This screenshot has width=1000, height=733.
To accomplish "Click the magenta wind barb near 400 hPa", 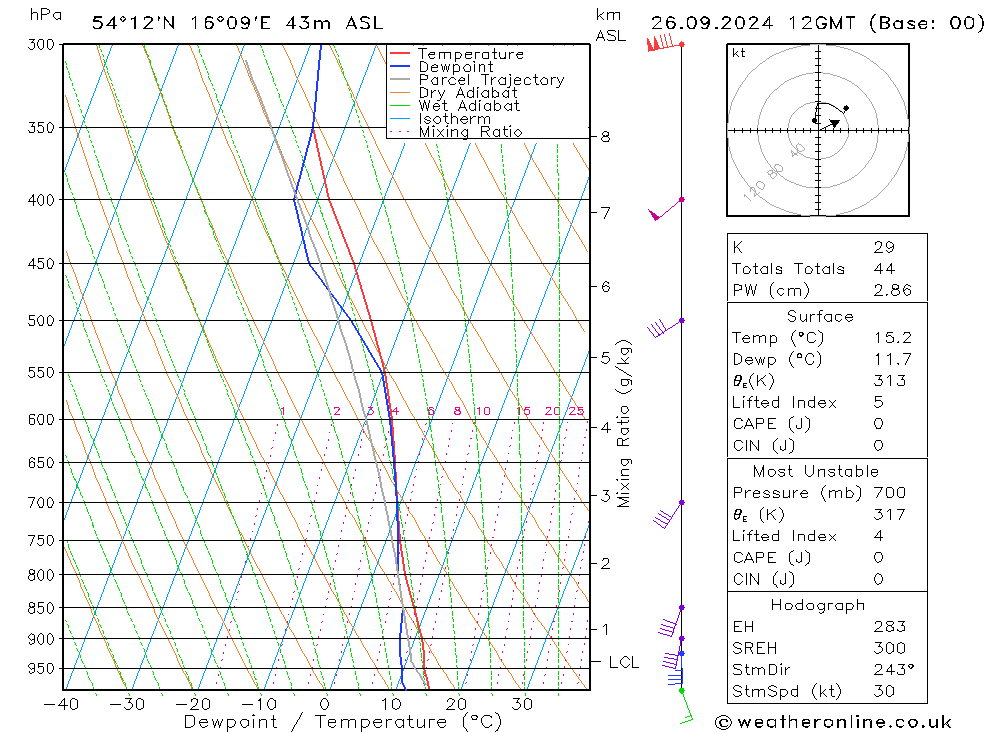I will pyautogui.click(x=665, y=209).
